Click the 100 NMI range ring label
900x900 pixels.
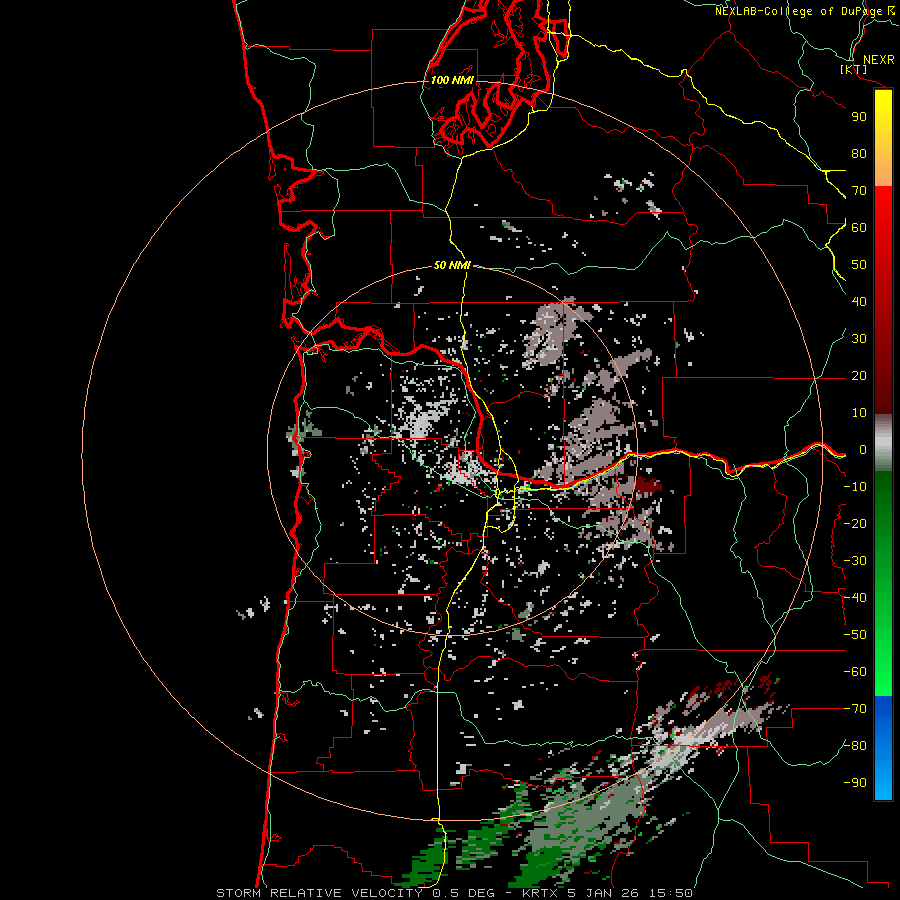tap(452, 80)
